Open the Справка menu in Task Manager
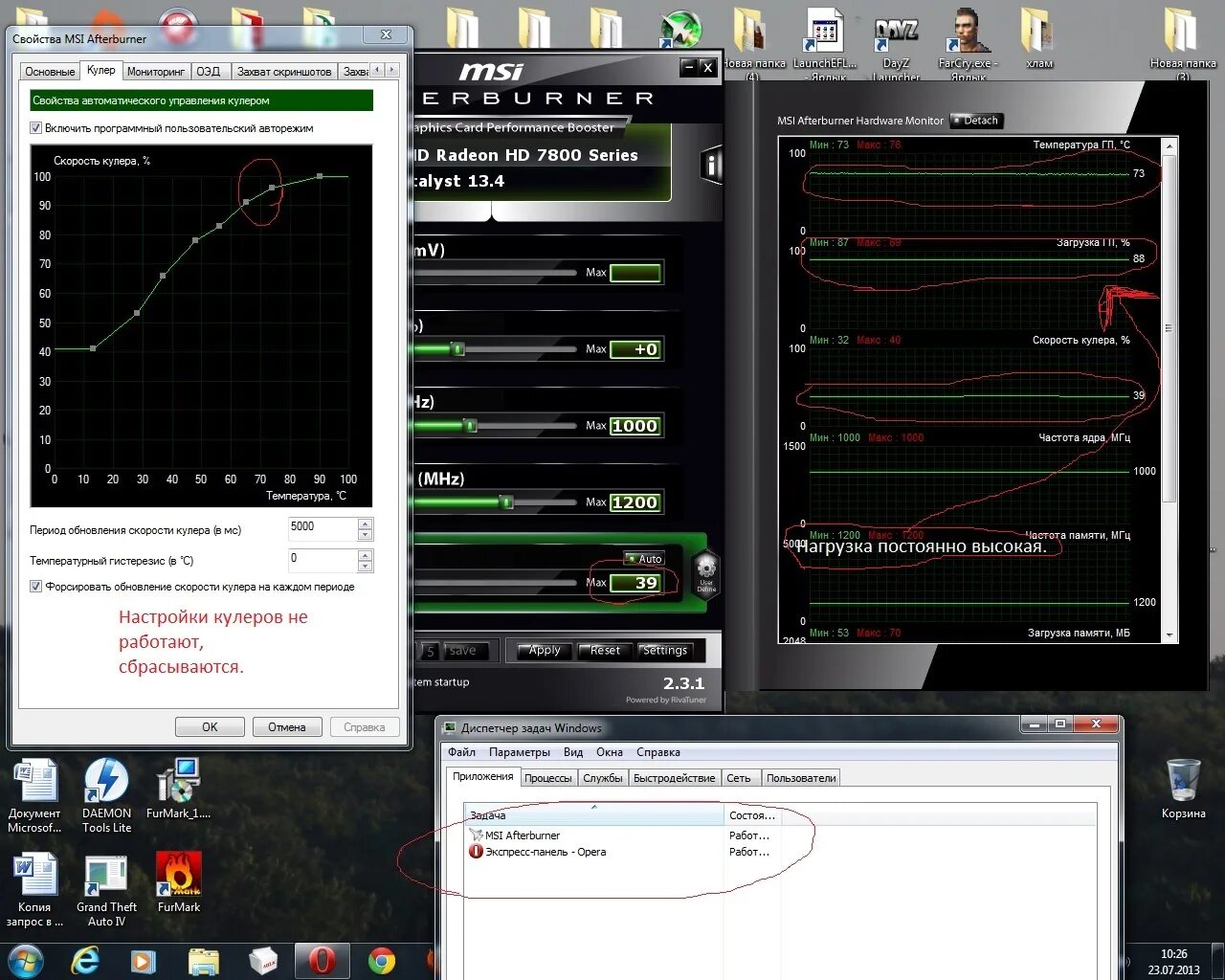Viewport: 1225px width, 980px height. coord(658,752)
